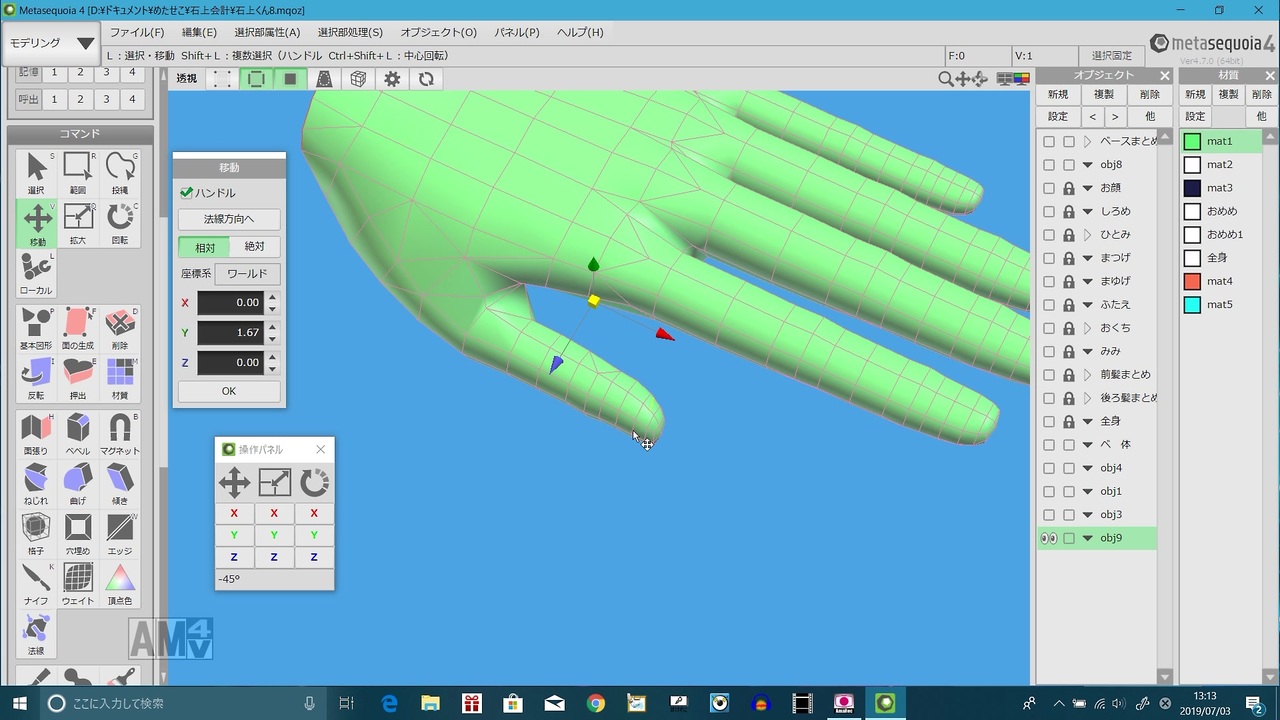Open the オブジェクト(O) menu
Viewport: 1280px width, 720px height.
point(439,32)
